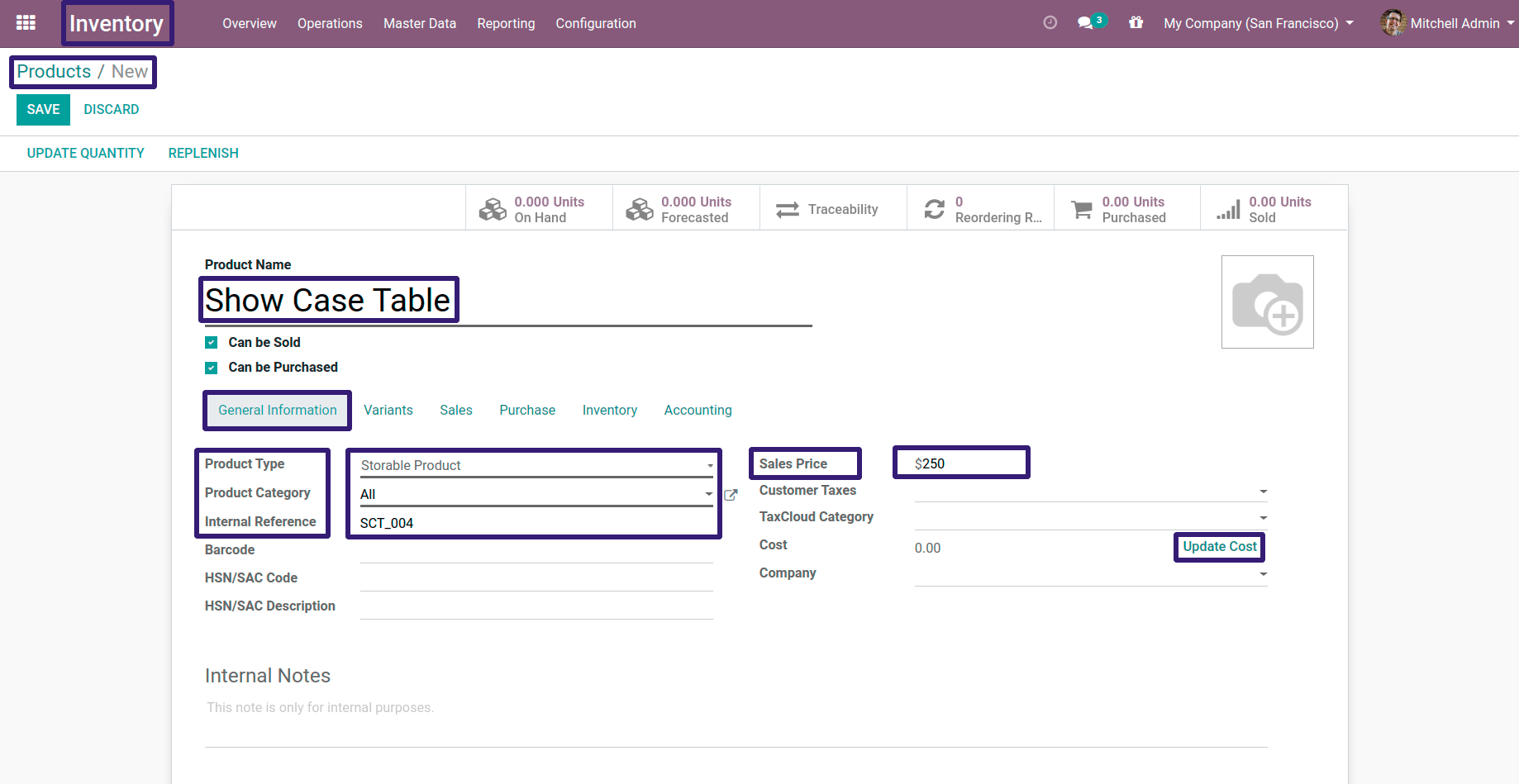Switch to the Purchase tab
1519x784 pixels.
tap(527, 411)
